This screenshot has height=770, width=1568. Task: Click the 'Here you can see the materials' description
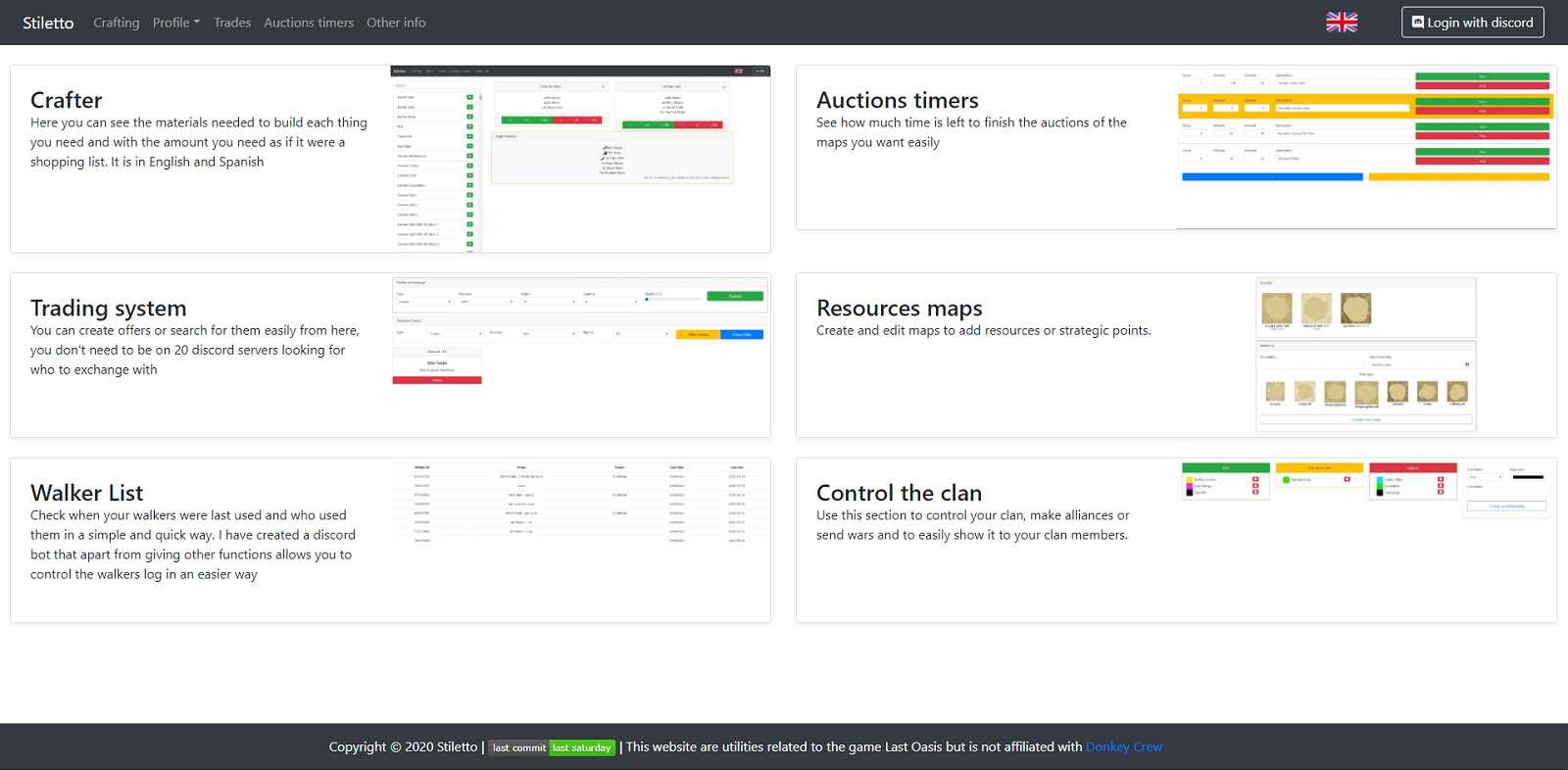pos(199,142)
